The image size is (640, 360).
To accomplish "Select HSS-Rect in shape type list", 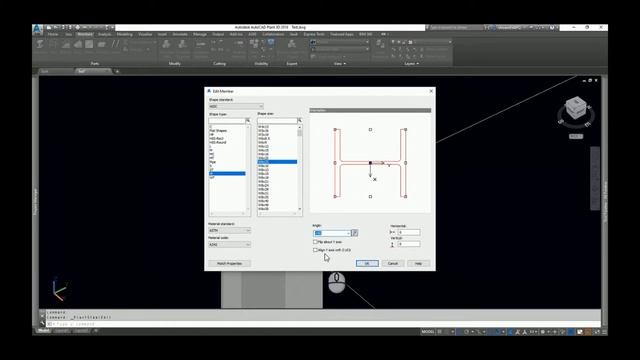I will pyautogui.click(x=216, y=139).
